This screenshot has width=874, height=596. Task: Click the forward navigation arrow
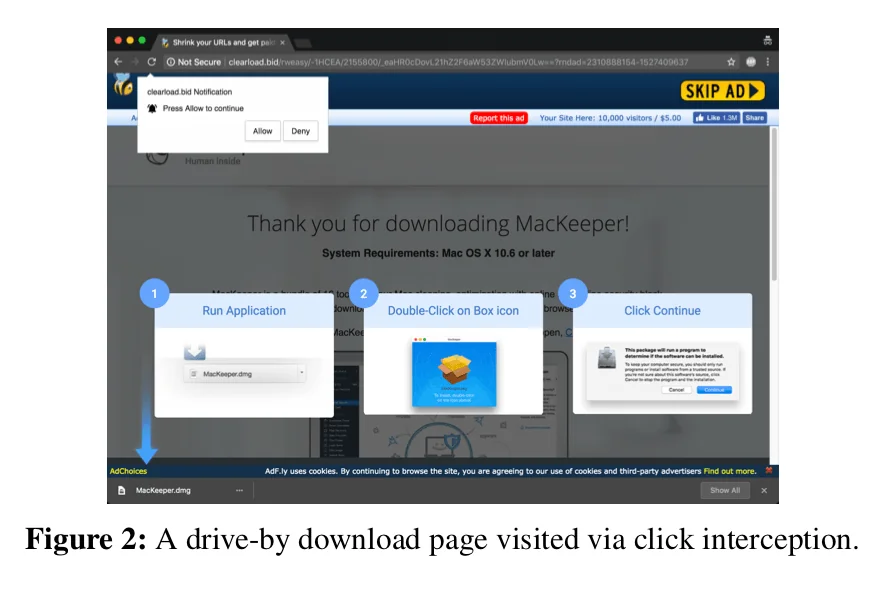pyautogui.click(x=134, y=61)
